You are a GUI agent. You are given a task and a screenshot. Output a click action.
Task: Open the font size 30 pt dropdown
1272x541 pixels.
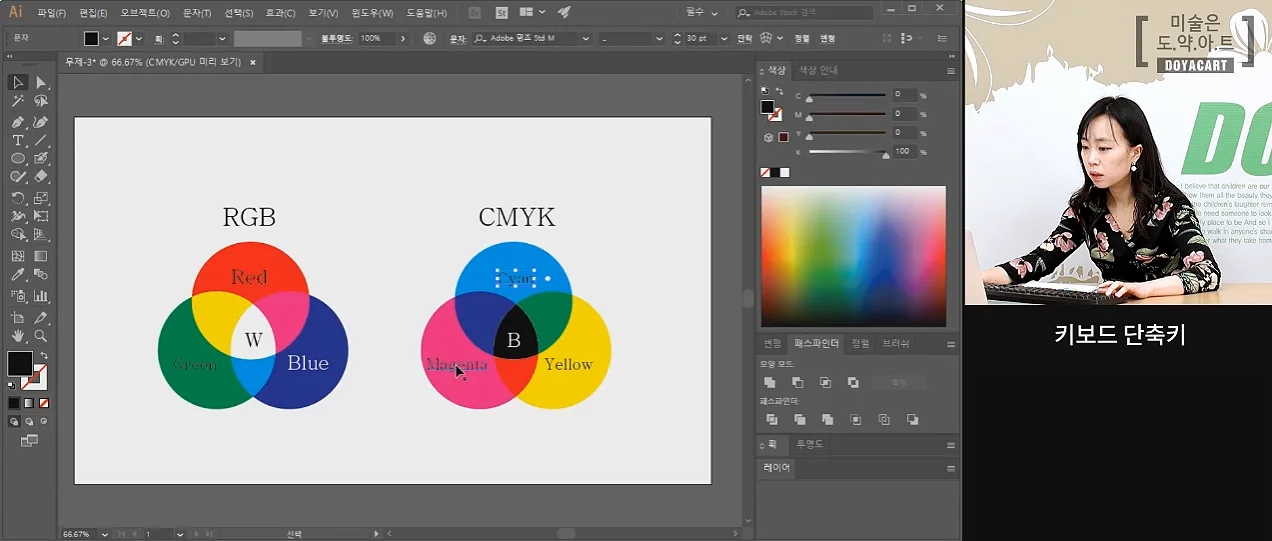(726, 38)
